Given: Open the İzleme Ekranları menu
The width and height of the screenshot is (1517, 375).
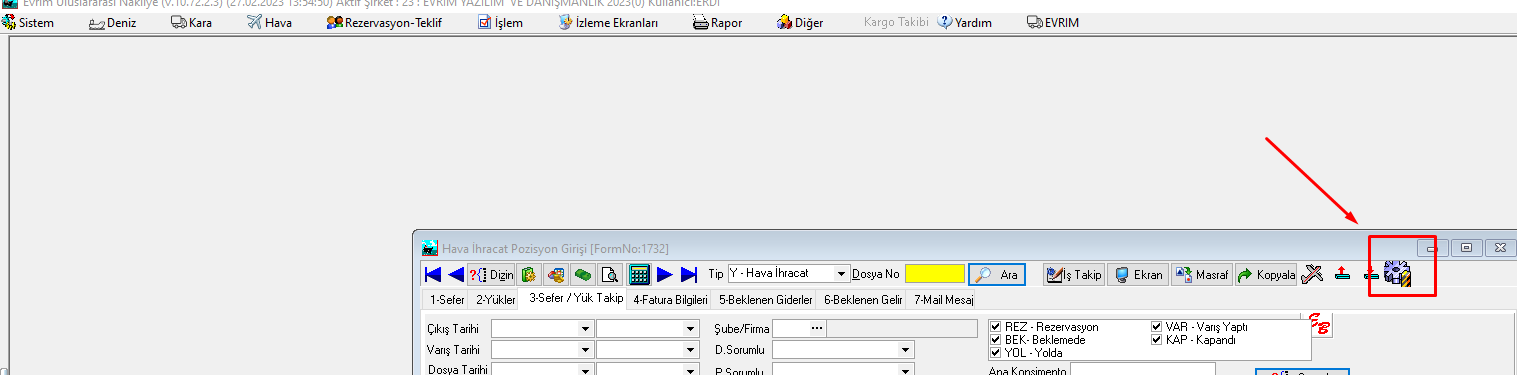Looking at the screenshot, I should click(x=608, y=22).
